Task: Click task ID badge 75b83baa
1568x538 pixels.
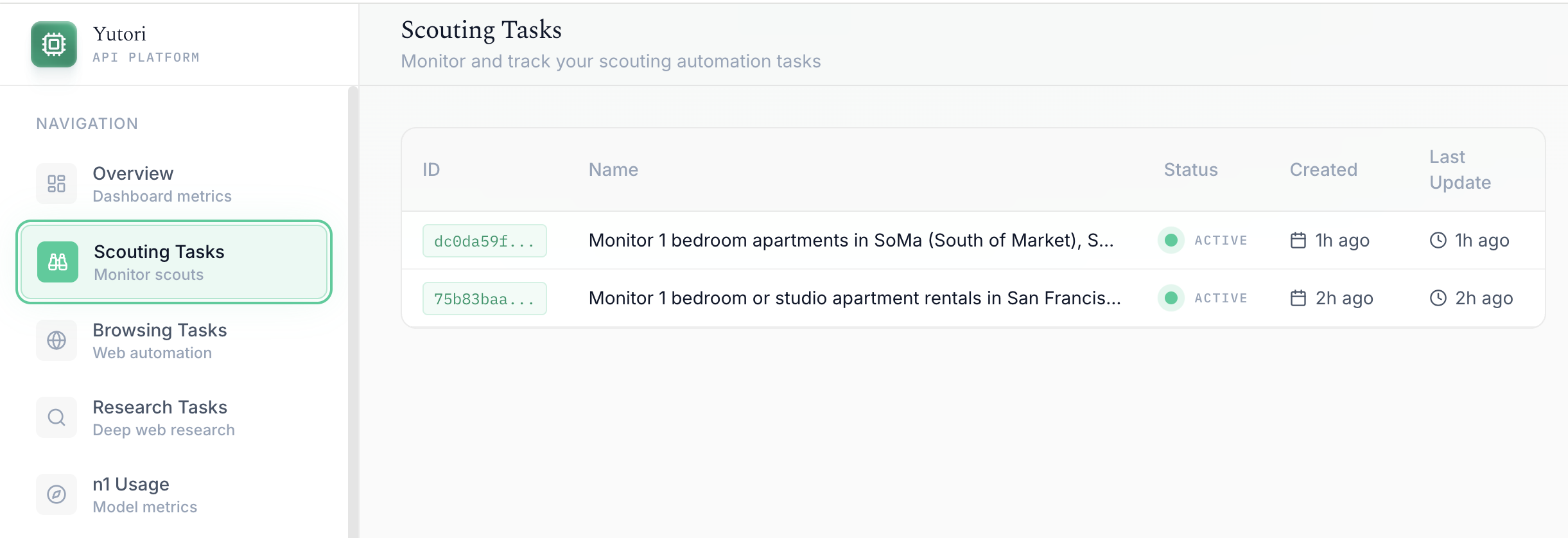Action: pos(484,299)
